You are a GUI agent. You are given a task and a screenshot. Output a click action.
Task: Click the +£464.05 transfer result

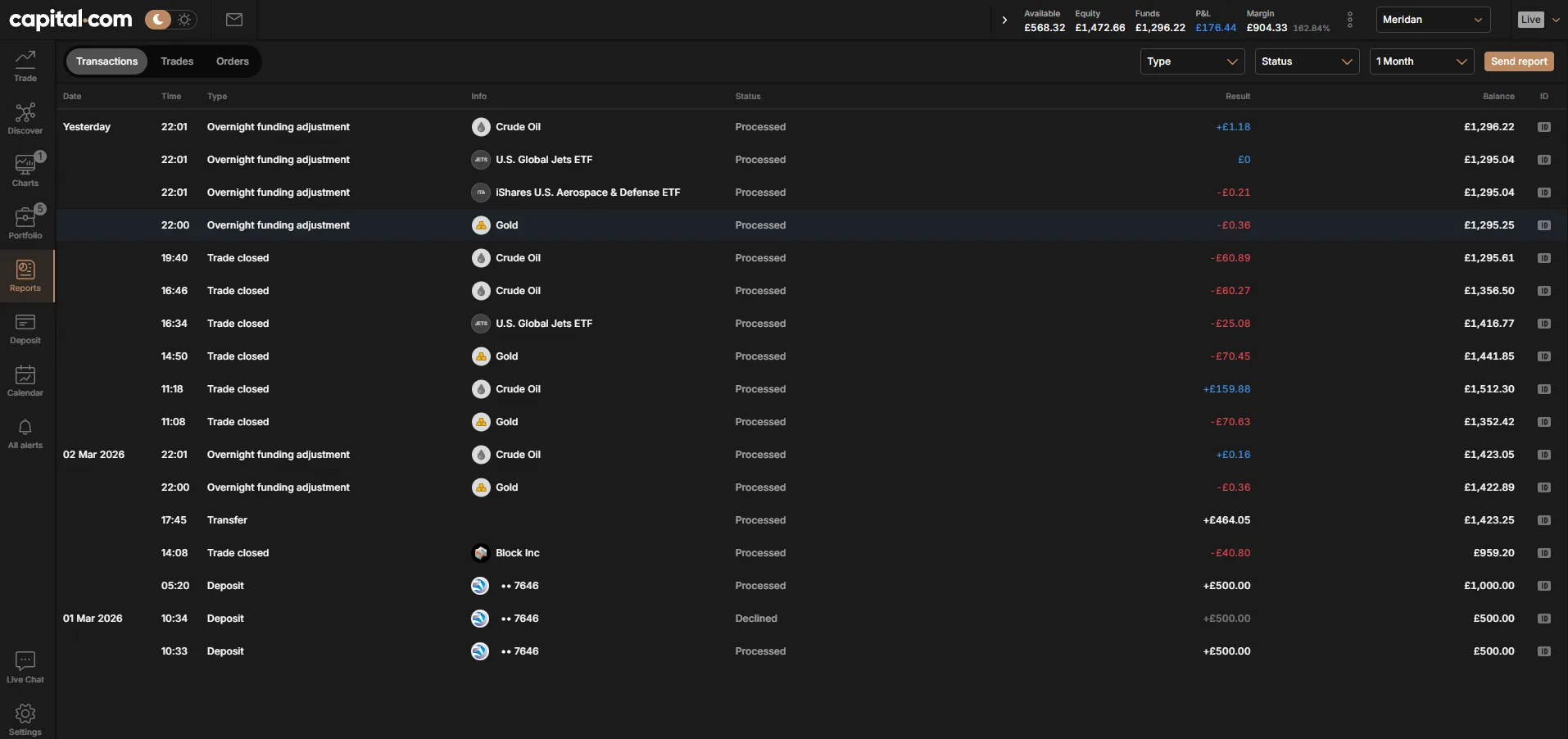(x=1226, y=520)
